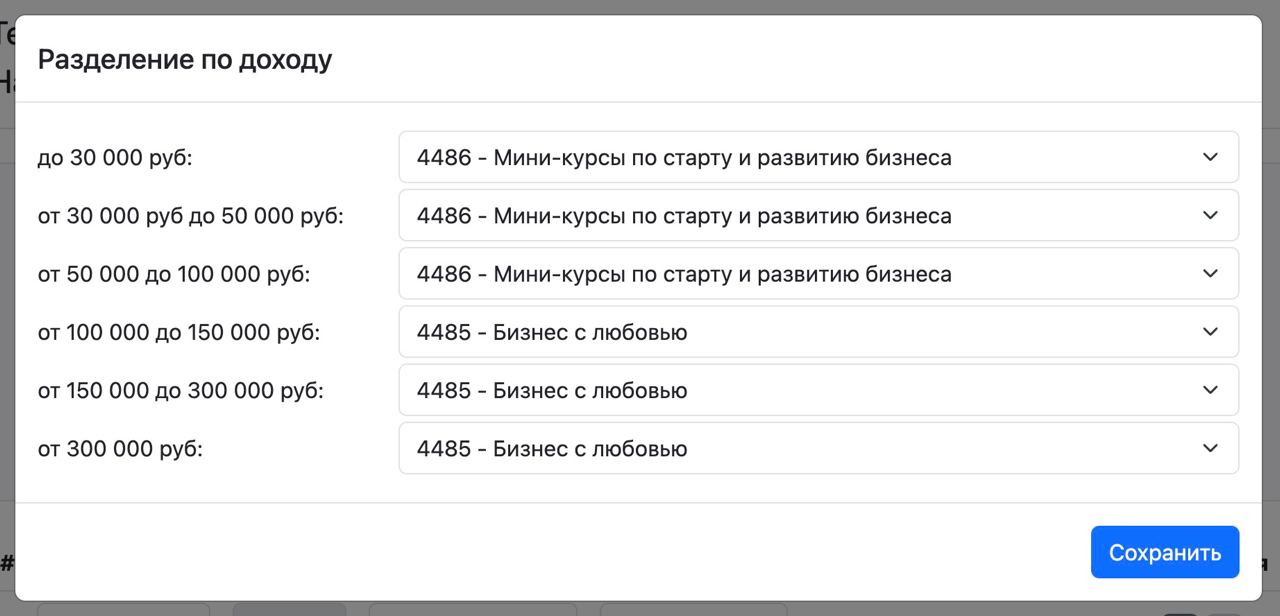Expand the select box for 'от 300 000 руб'
Screen dimensions: 1280x616
tap(819, 448)
